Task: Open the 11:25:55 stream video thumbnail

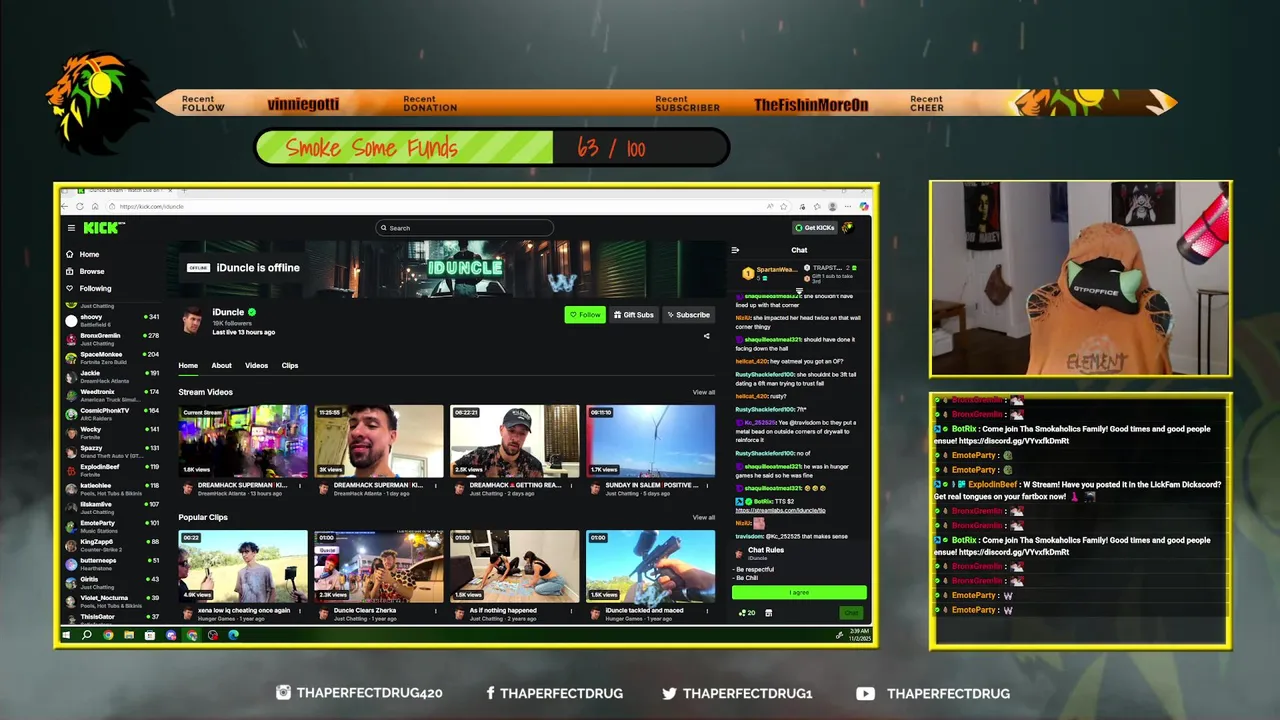Action: pyautogui.click(x=379, y=441)
